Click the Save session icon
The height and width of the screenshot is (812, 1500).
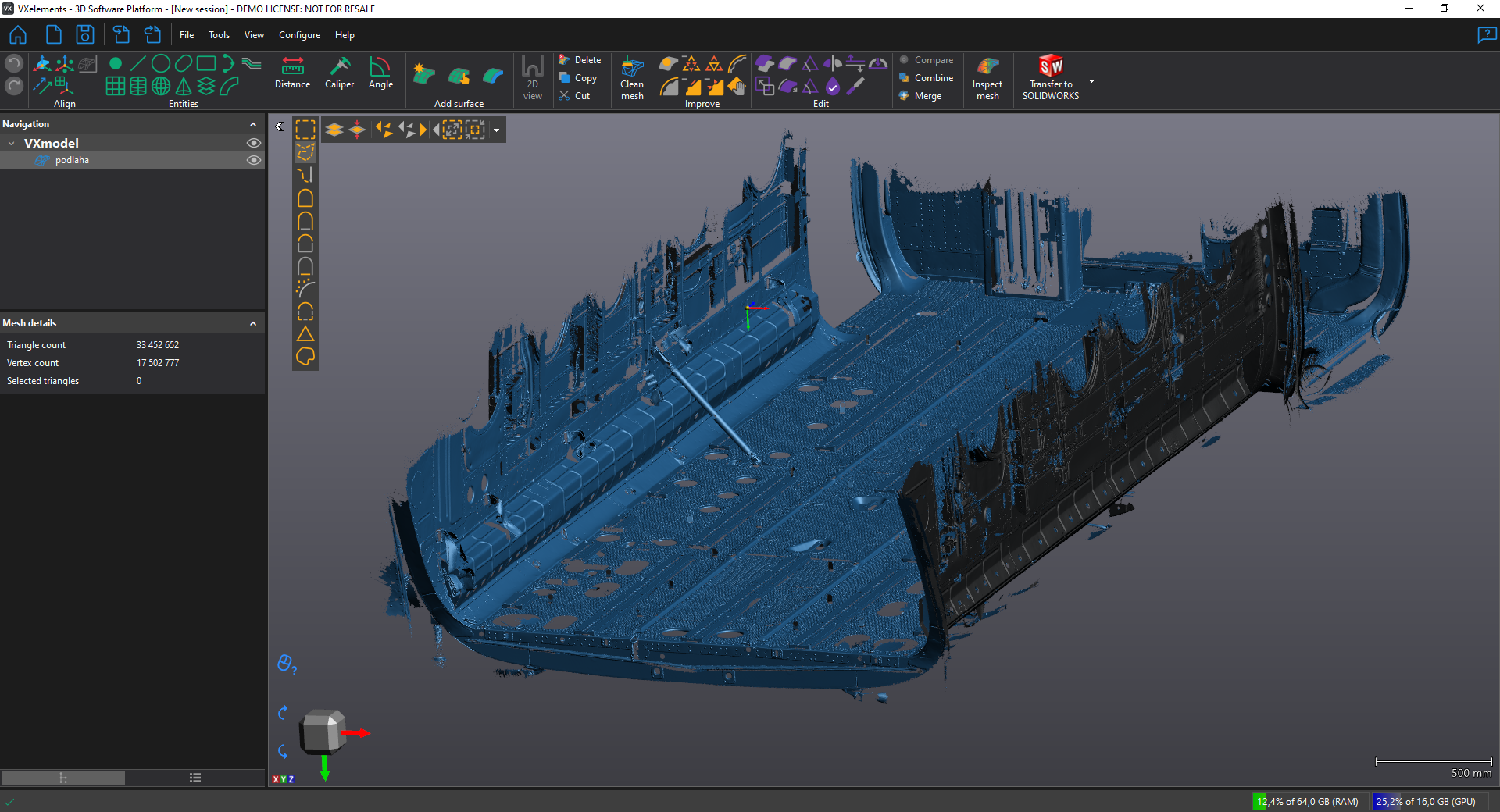84,35
